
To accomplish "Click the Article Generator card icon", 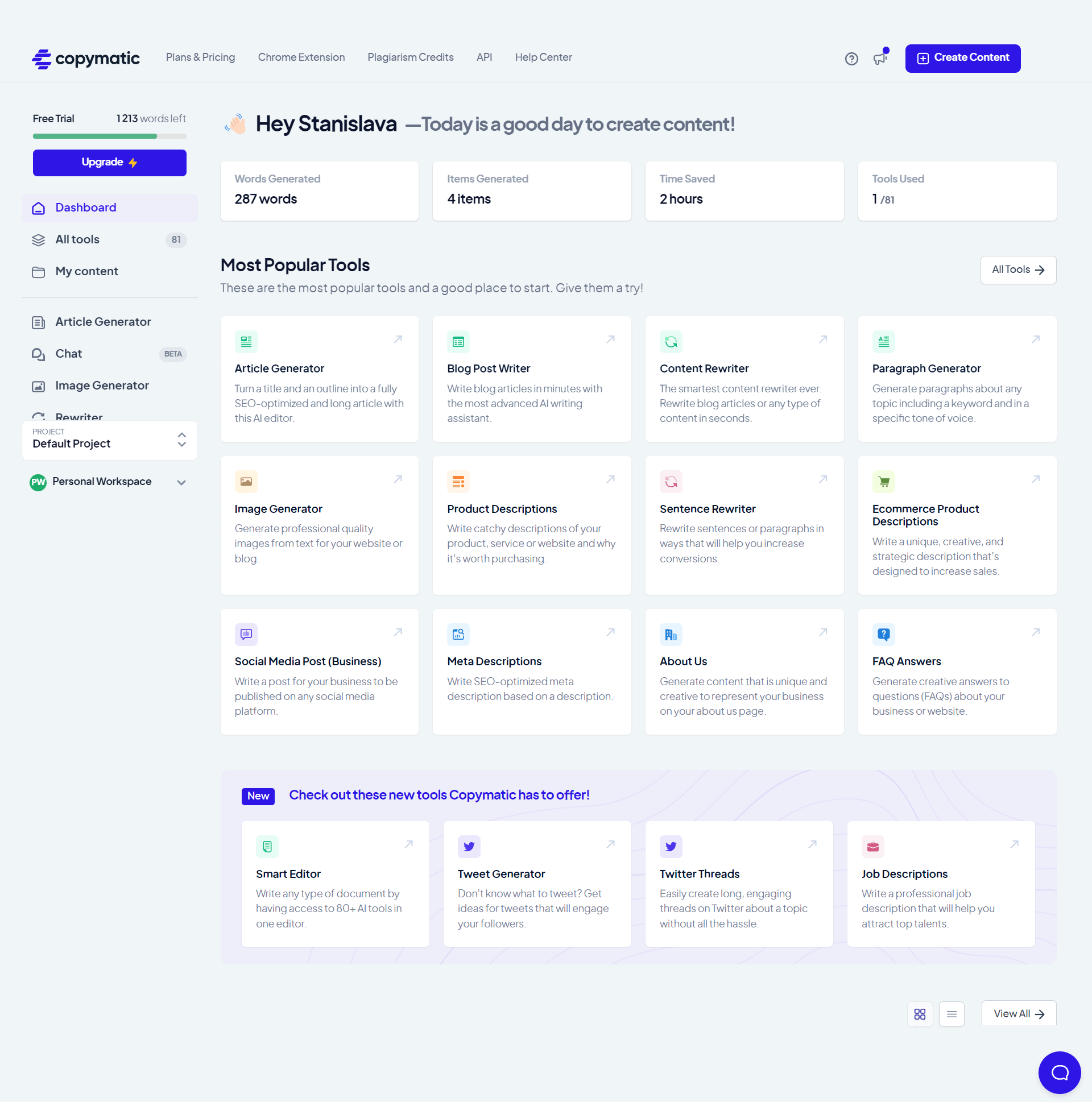I will [246, 342].
